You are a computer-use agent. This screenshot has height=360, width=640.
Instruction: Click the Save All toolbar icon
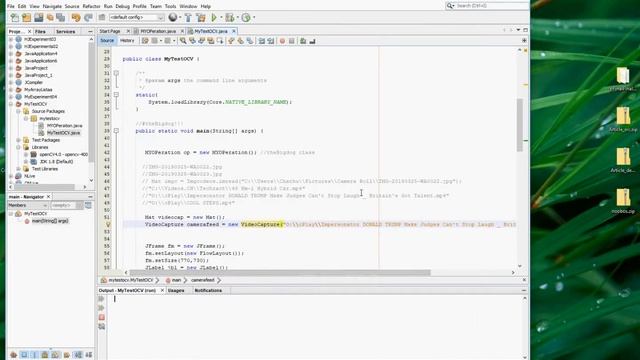pyautogui.click(x=60, y=18)
